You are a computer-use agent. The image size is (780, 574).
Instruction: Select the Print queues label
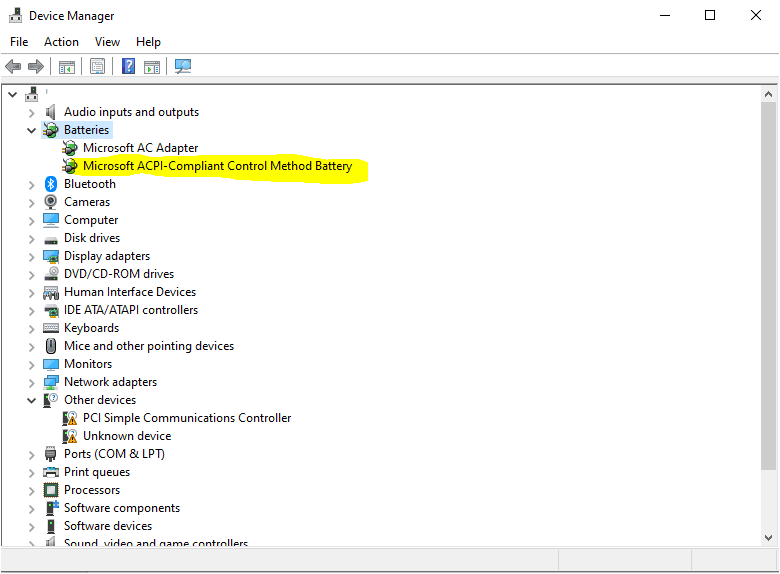point(97,472)
